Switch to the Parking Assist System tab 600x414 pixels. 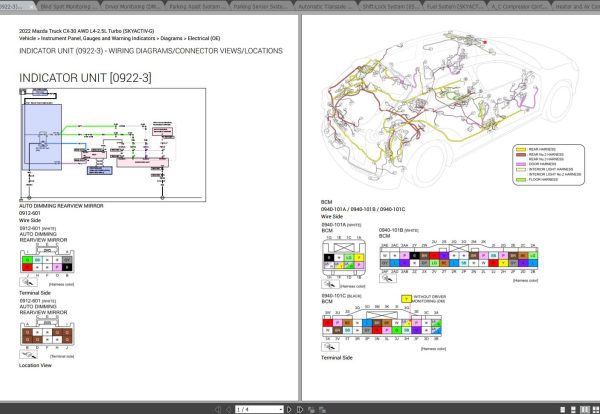[x=196, y=6]
